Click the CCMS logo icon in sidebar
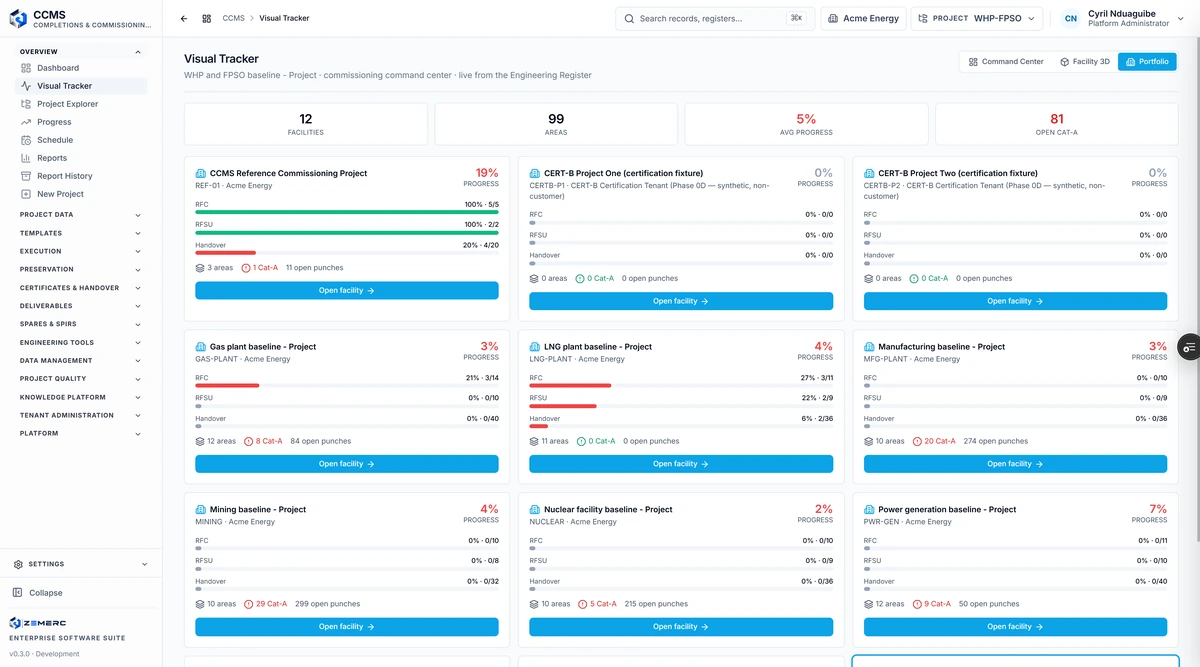 tap(18, 18)
